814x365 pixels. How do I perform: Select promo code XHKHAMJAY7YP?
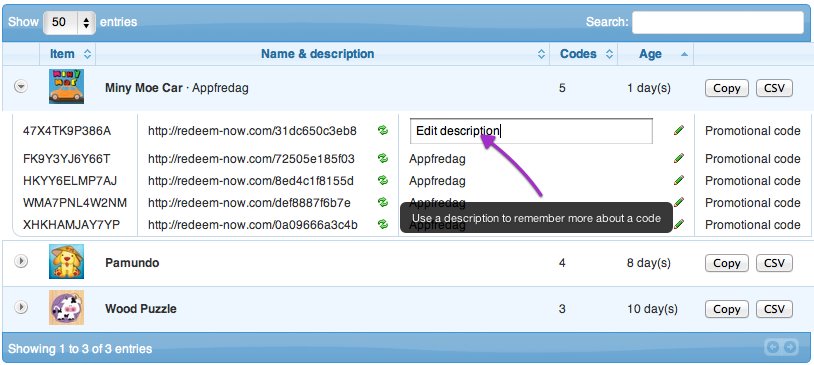[x=71, y=225]
